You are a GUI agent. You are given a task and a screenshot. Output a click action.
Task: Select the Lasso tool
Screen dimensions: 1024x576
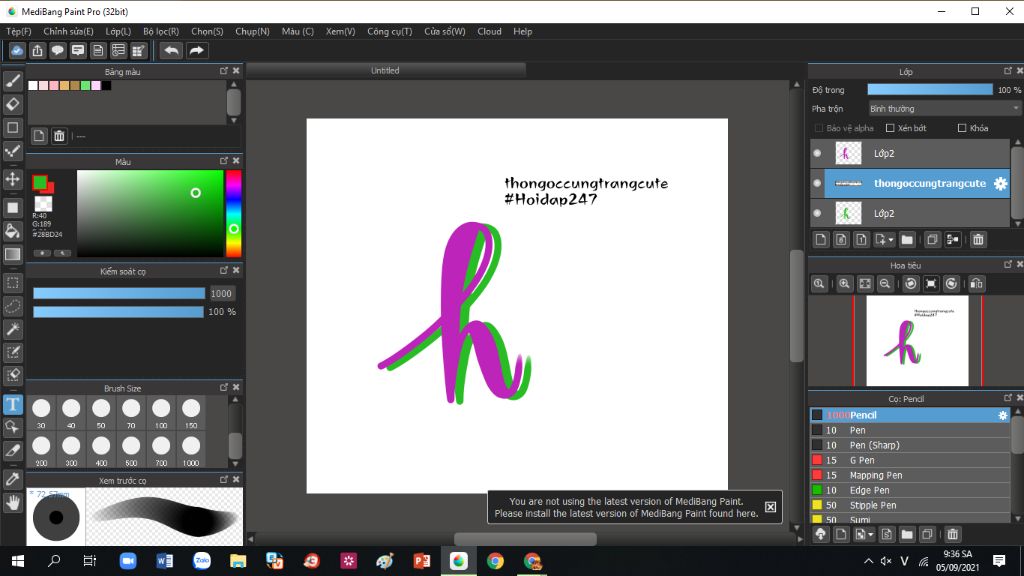point(12,306)
